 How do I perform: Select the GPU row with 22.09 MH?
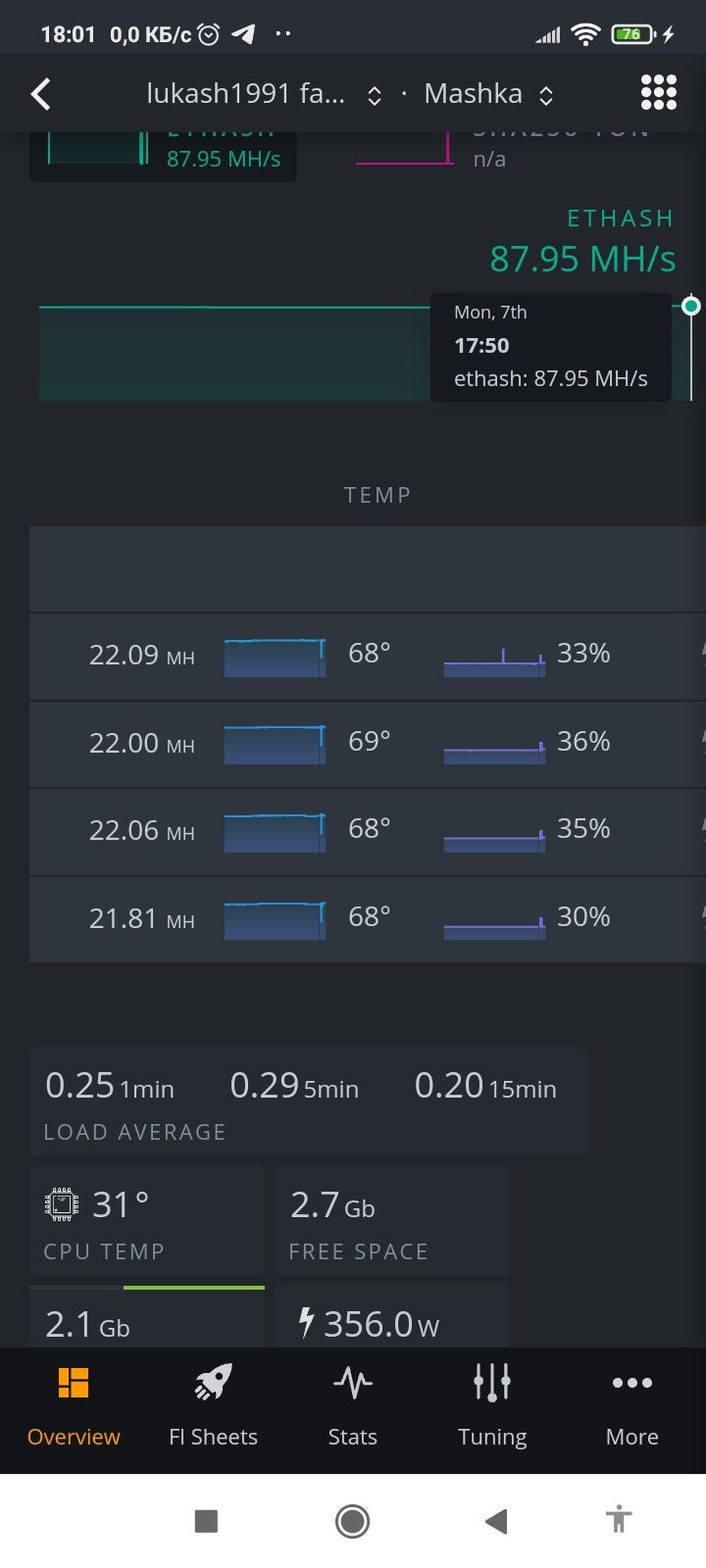[368, 657]
